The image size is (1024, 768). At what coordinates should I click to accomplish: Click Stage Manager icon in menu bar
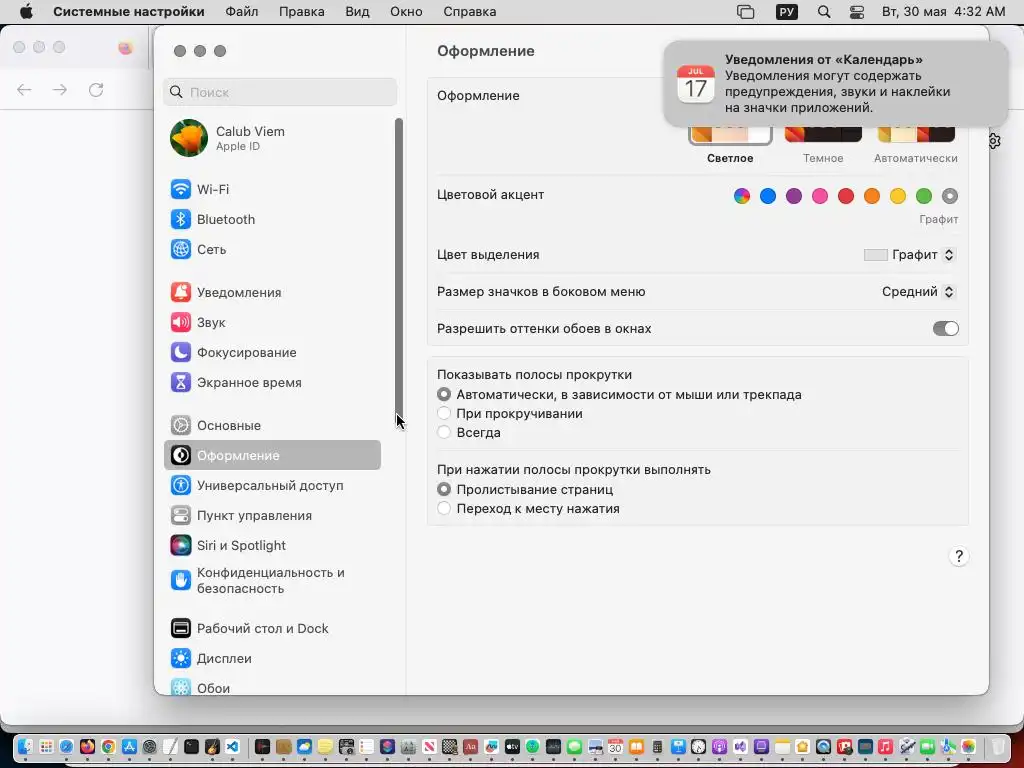pyautogui.click(x=745, y=12)
